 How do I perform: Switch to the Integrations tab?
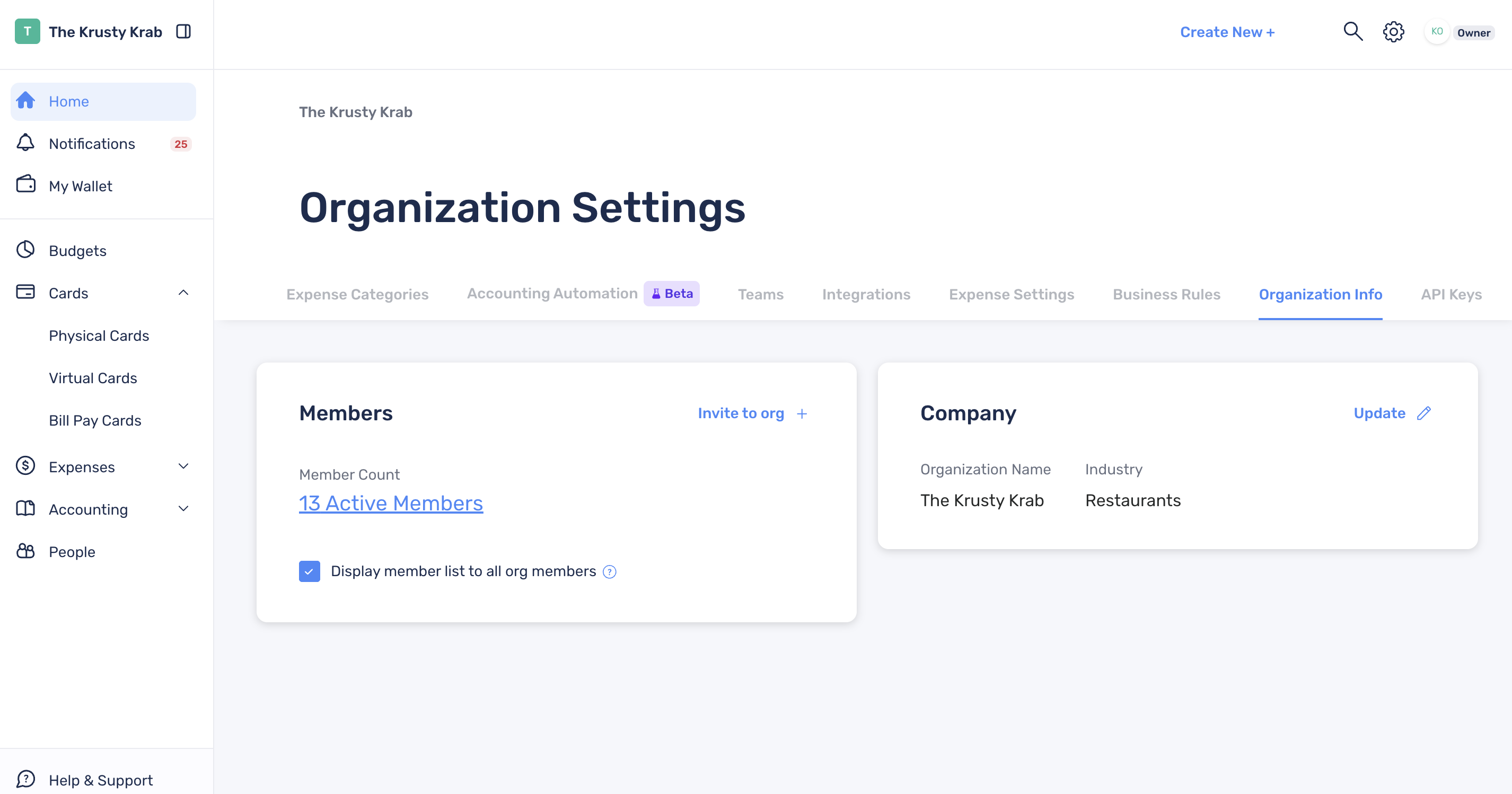pyautogui.click(x=866, y=294)
